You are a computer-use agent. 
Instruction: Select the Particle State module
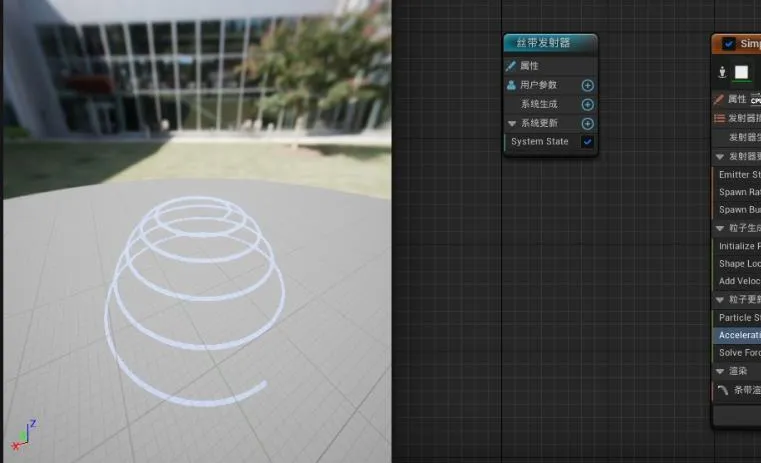tap(737, 317)
